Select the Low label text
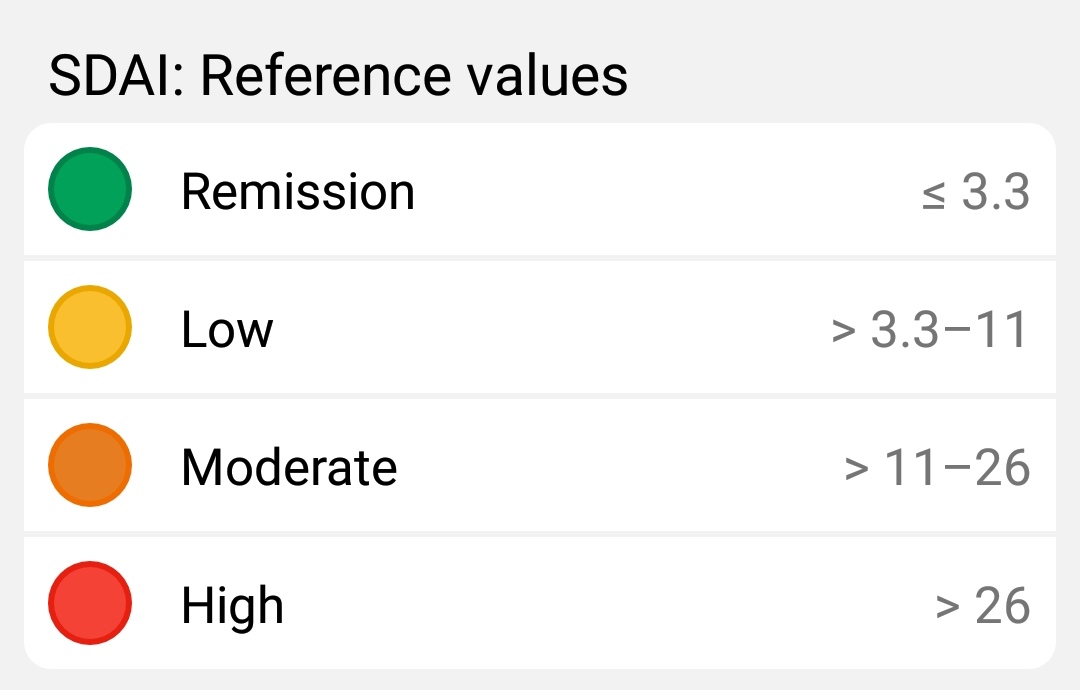Screen dimensions: 1080x690 click(227, 329)
